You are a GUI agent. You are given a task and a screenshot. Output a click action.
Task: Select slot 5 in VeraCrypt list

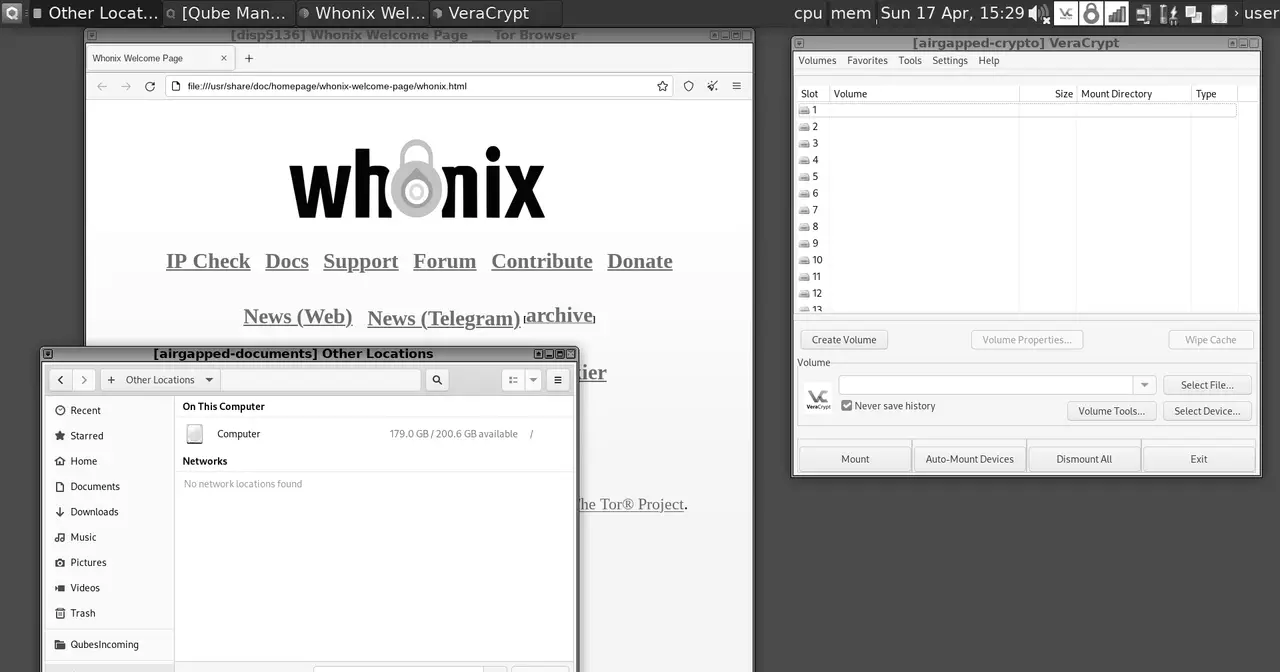click(x=1017, y=177)
